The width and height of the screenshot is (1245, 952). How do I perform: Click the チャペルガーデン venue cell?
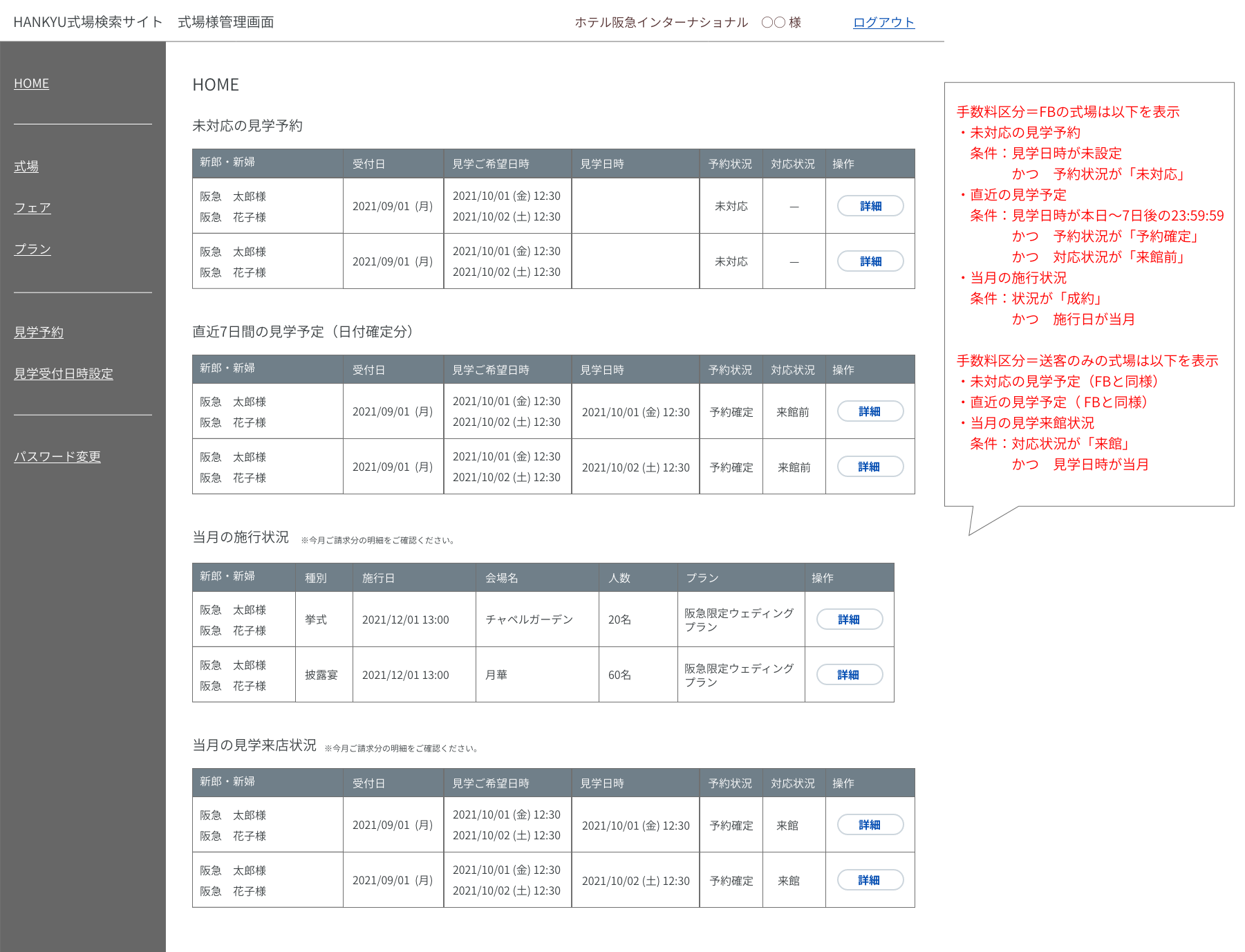pyautogui.click(x=529, y=619)
